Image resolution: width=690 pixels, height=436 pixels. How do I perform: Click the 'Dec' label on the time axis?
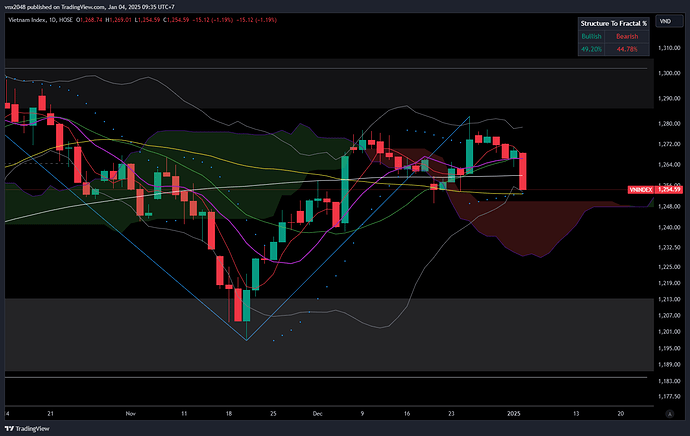(317, 414)
